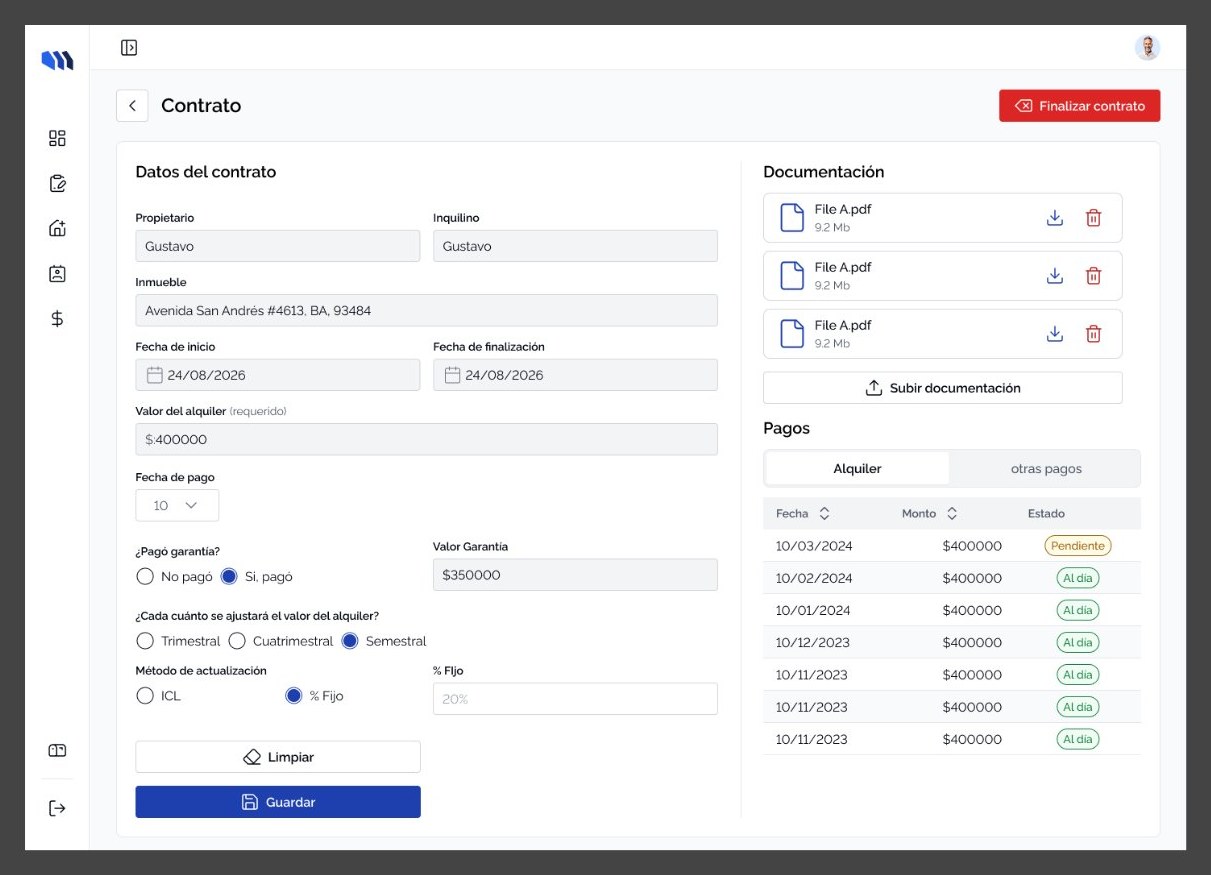Download the second File A.pdf
The width and height of the screenshot is (1211, 875).
click(x=1054, y=276)
